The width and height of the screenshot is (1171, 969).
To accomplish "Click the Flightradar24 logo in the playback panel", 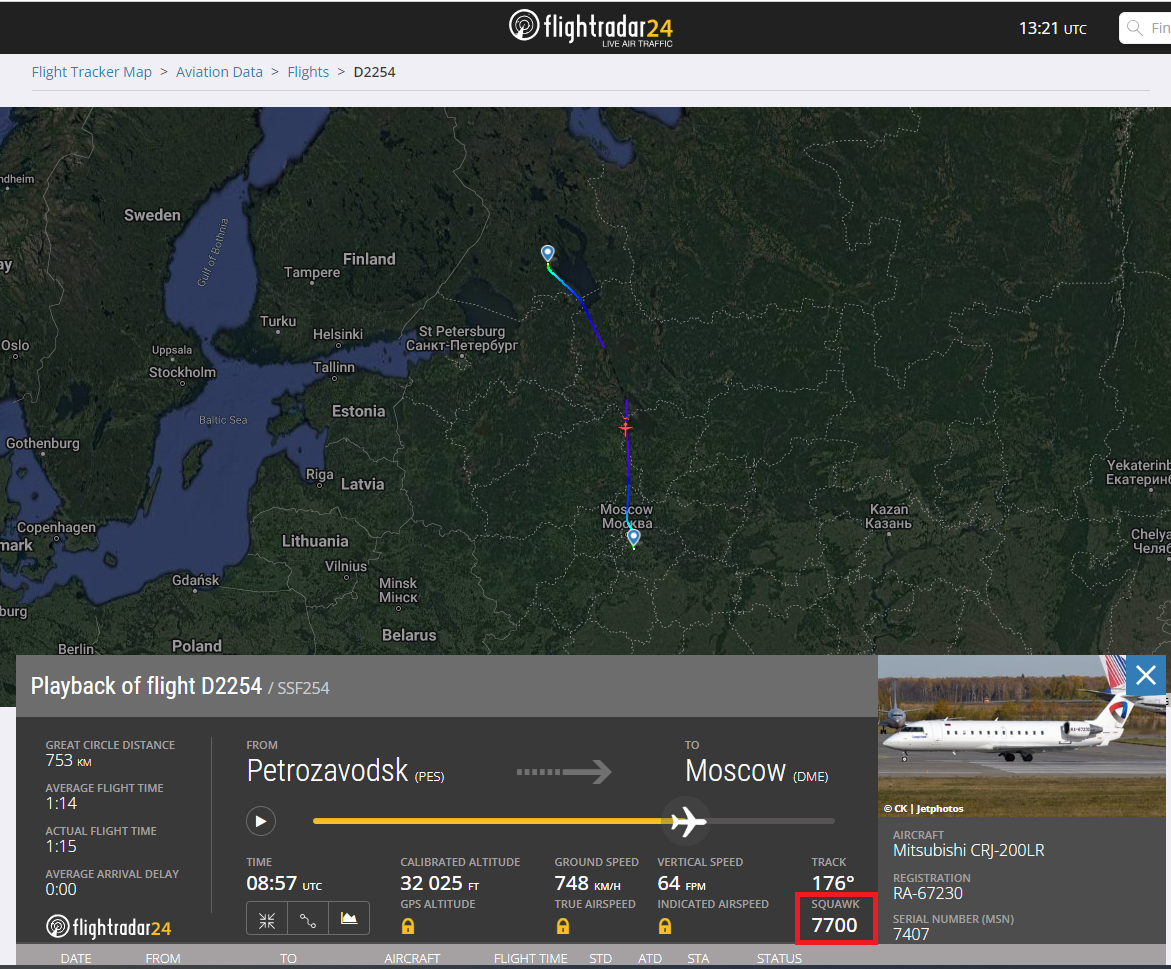I will (108, 927).
